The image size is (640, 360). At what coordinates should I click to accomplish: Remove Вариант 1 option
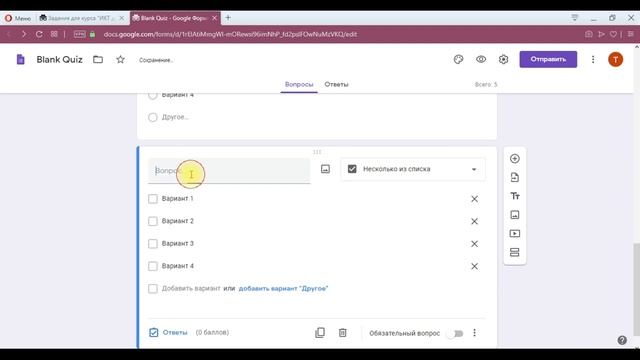coord(474,199)
